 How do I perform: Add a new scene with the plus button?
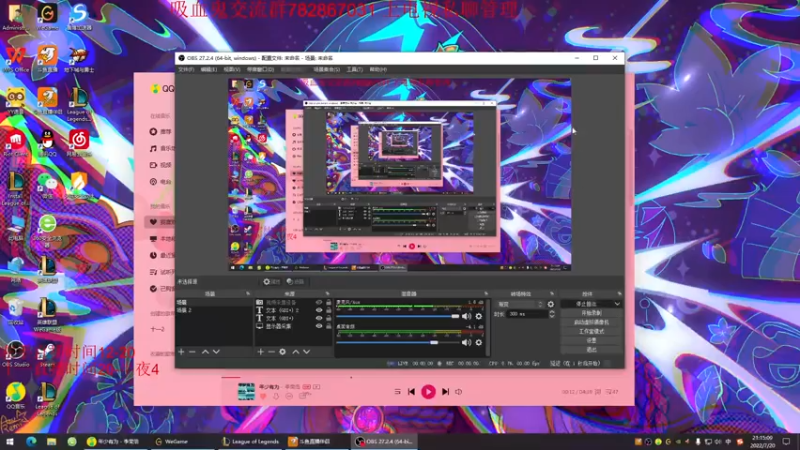pyautogui.click(x=181, y=352)
